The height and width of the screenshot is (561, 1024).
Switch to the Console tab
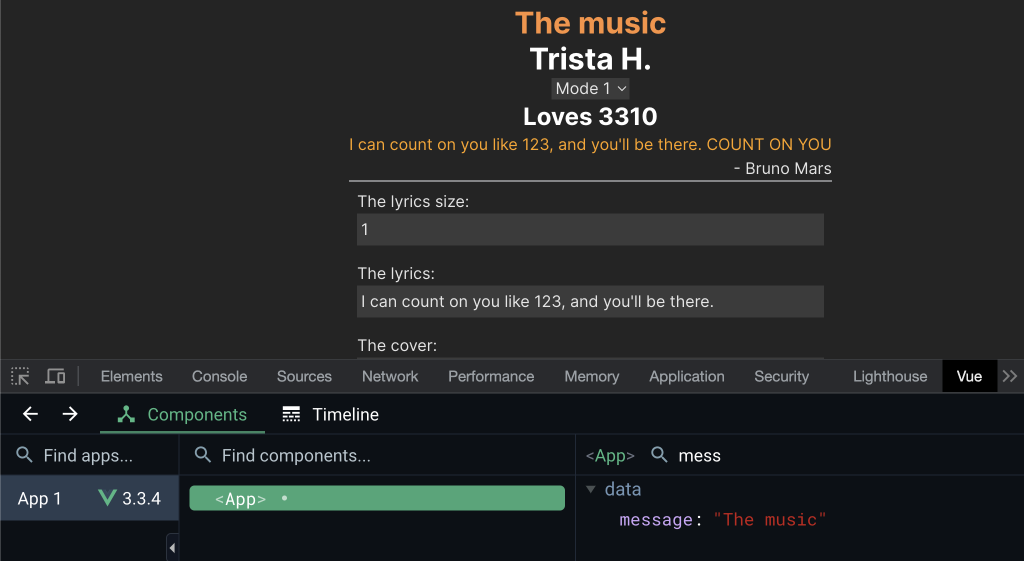pos(219,376)
